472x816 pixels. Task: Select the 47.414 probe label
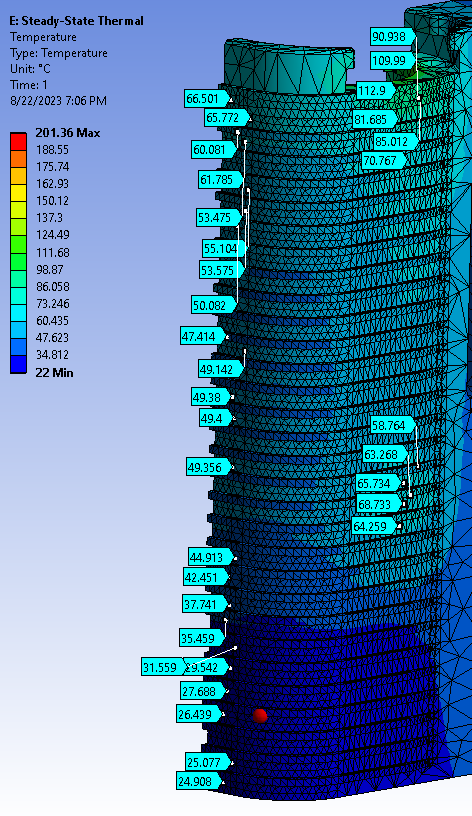pos(203,336)
